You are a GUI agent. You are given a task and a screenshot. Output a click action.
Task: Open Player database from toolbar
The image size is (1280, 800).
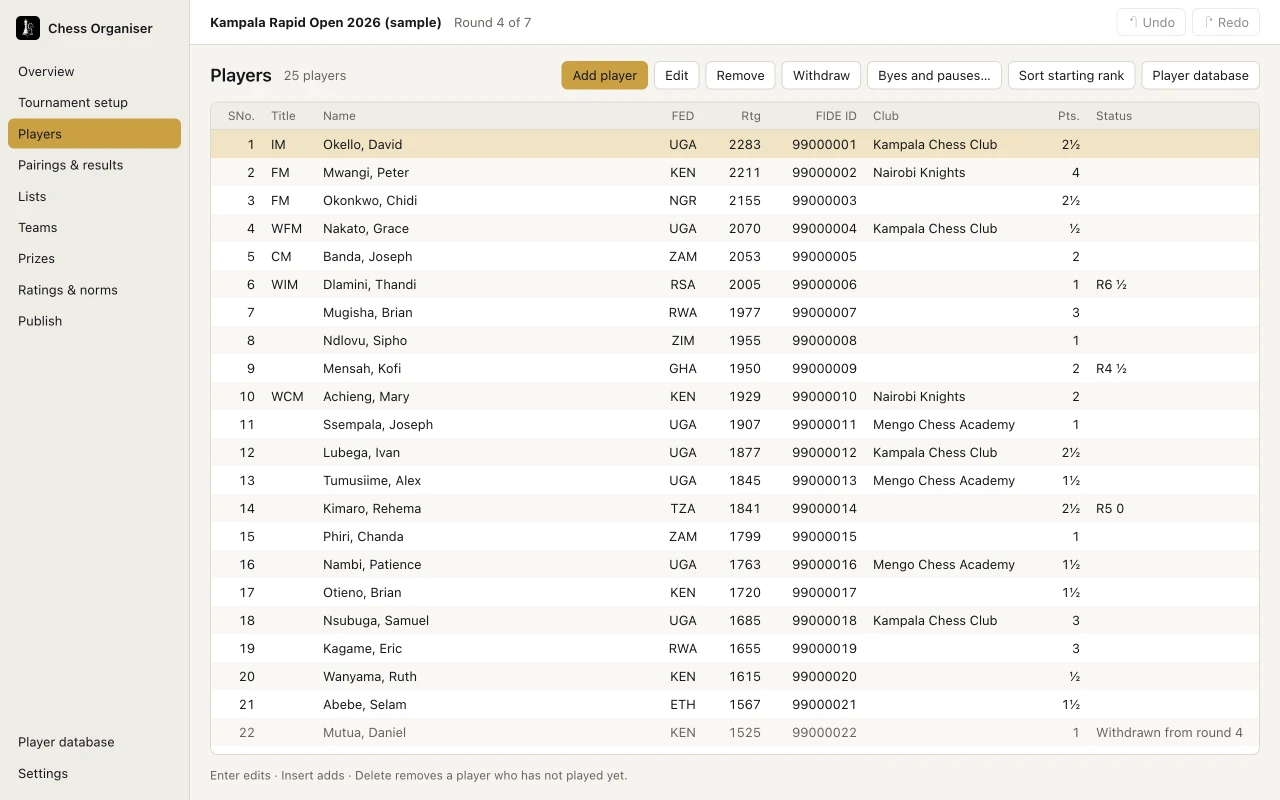click(x=1200, y=75)
